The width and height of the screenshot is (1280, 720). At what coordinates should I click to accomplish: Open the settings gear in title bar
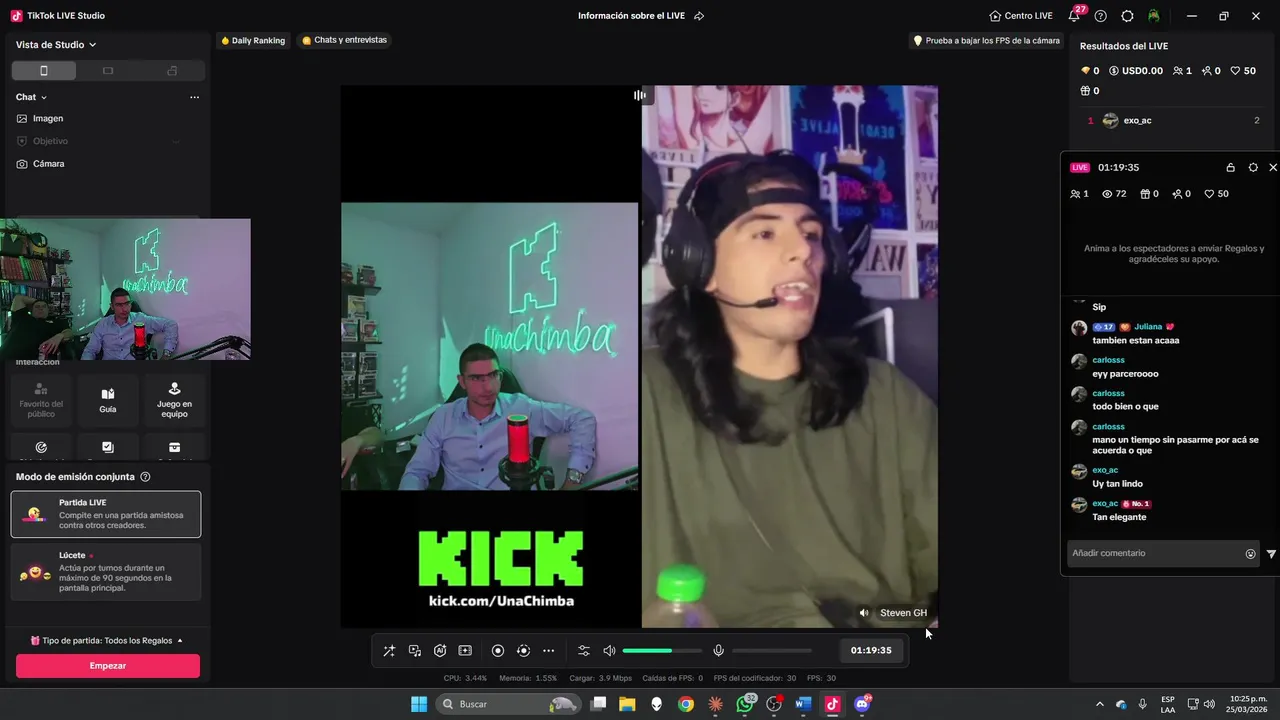tap(1127, 16)
